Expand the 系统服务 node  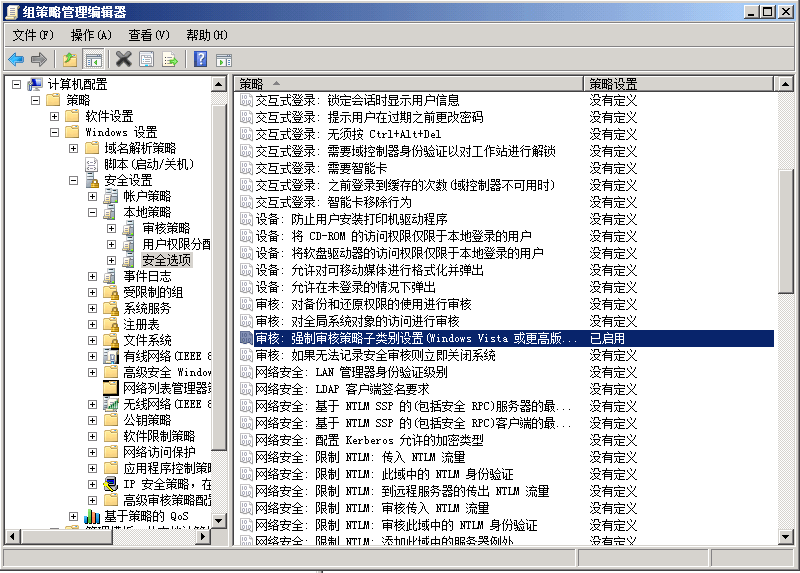92,308
